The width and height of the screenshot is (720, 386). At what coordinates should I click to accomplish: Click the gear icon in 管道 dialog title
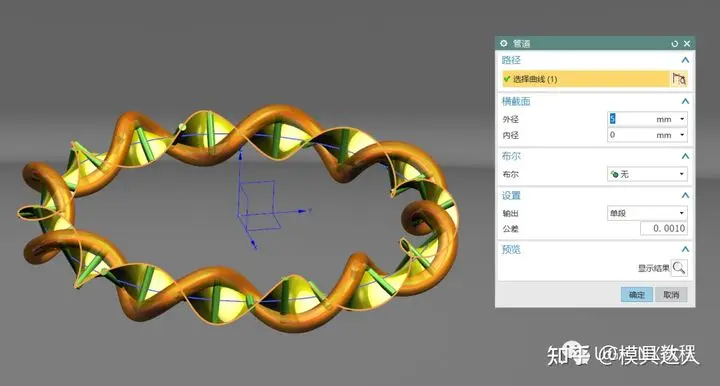tap(504, 43)
